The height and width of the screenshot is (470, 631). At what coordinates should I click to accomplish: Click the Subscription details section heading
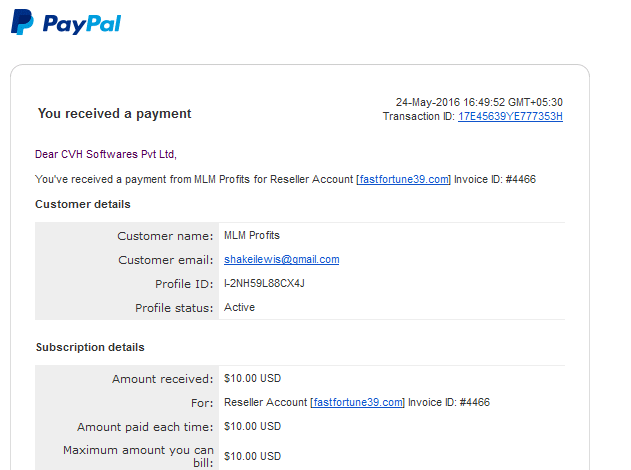point(90,347)
